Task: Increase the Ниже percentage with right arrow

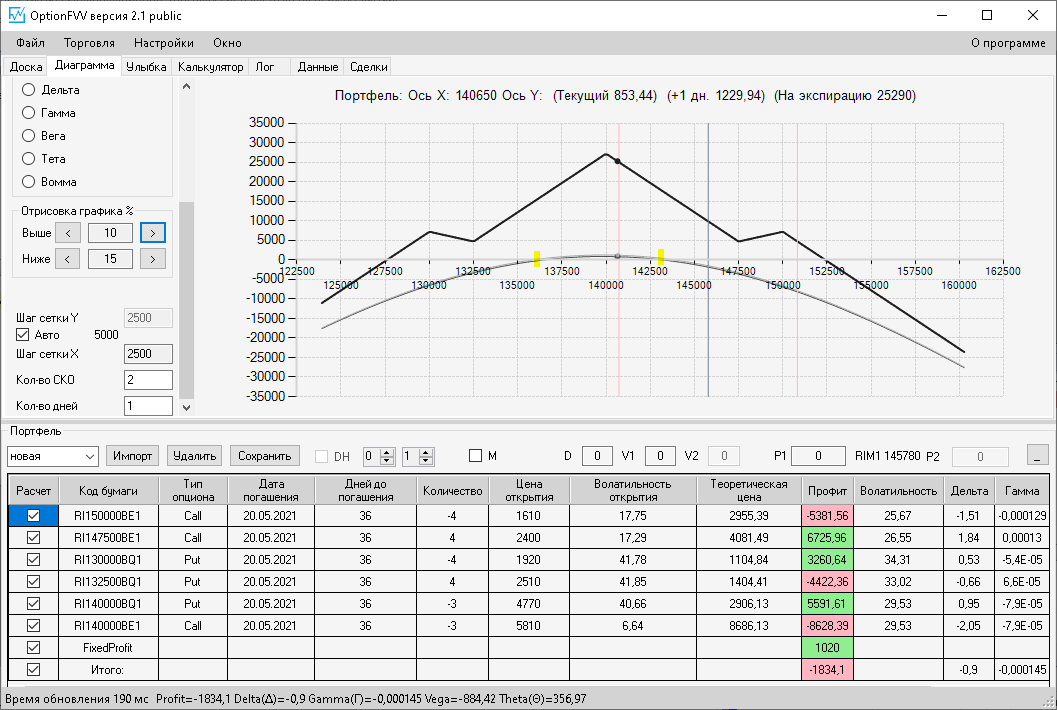Action: pyautogui.click(x=153, y=259)
